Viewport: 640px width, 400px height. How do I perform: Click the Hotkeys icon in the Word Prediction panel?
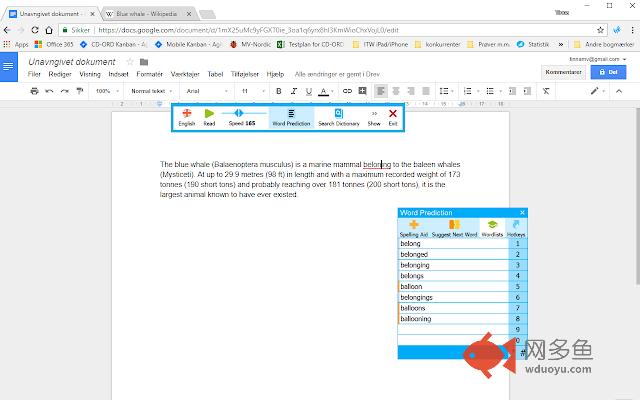tap(516, 224)
